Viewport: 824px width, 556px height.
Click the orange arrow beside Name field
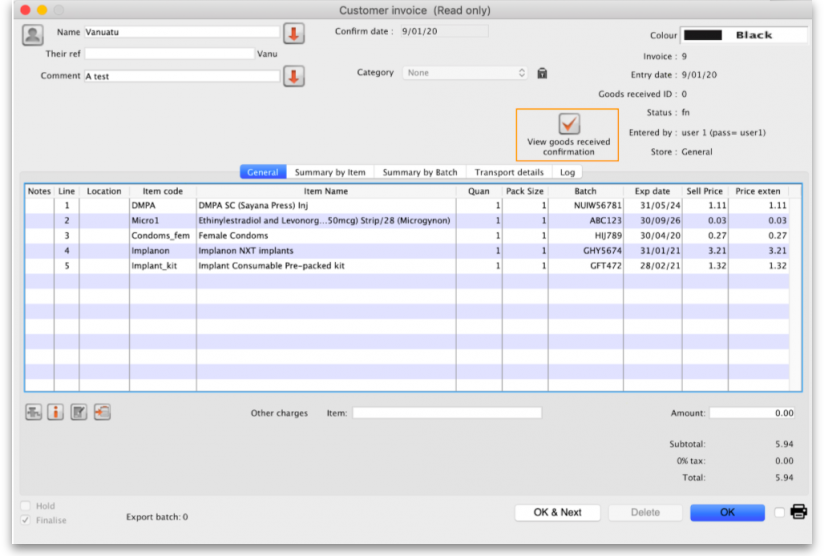tap(293, 33)
